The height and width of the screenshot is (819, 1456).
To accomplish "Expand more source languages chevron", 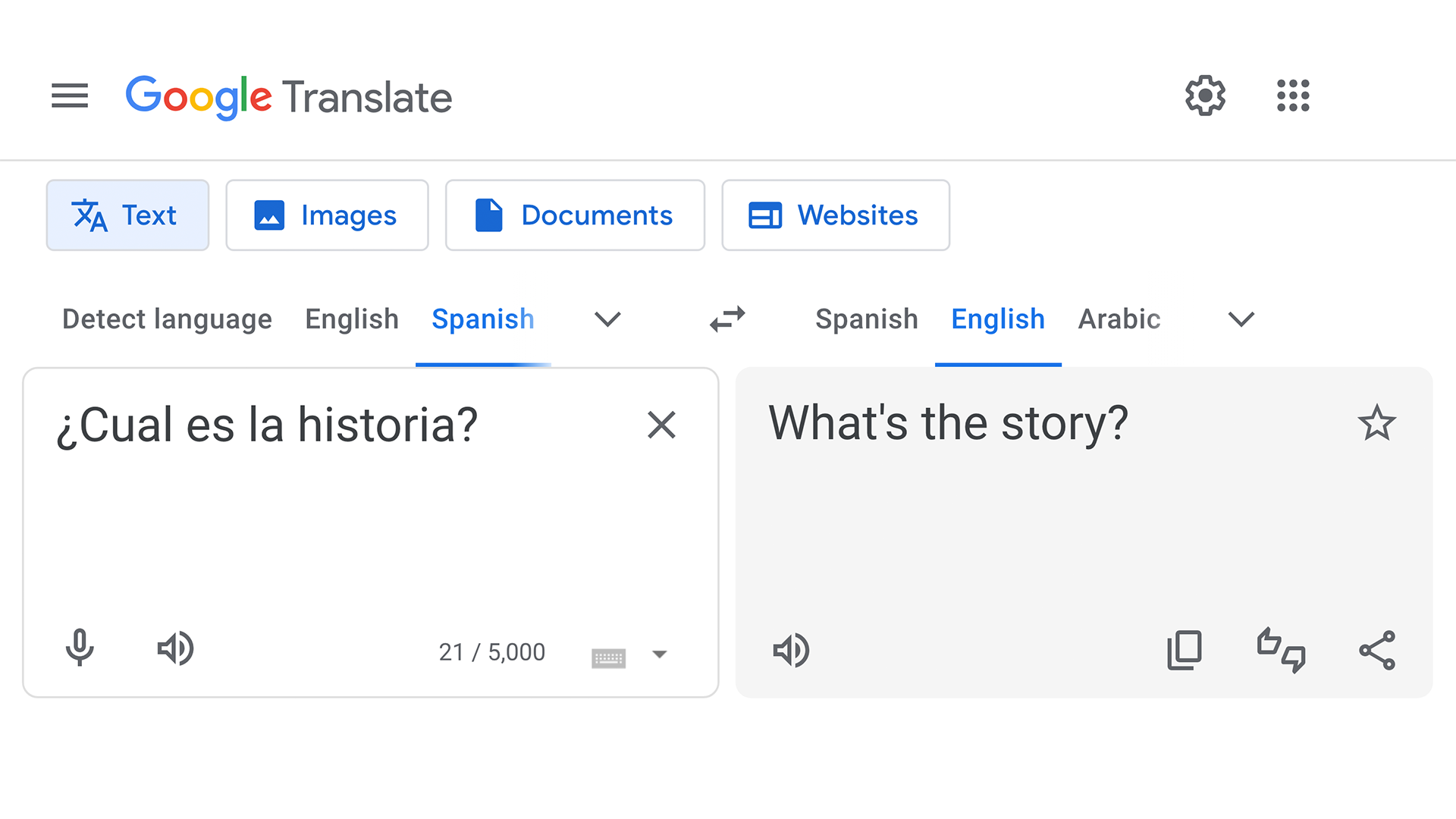I will point(607,319).
